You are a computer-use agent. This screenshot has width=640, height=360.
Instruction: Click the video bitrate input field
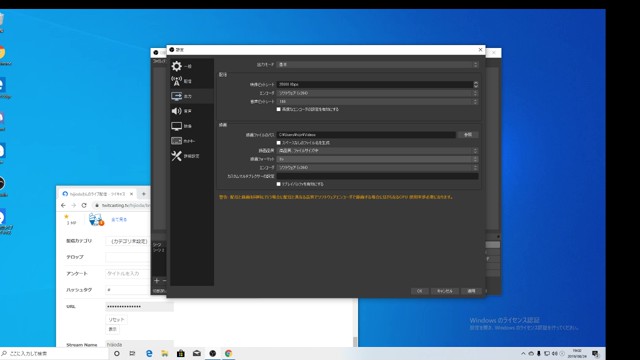click(375, 84)
